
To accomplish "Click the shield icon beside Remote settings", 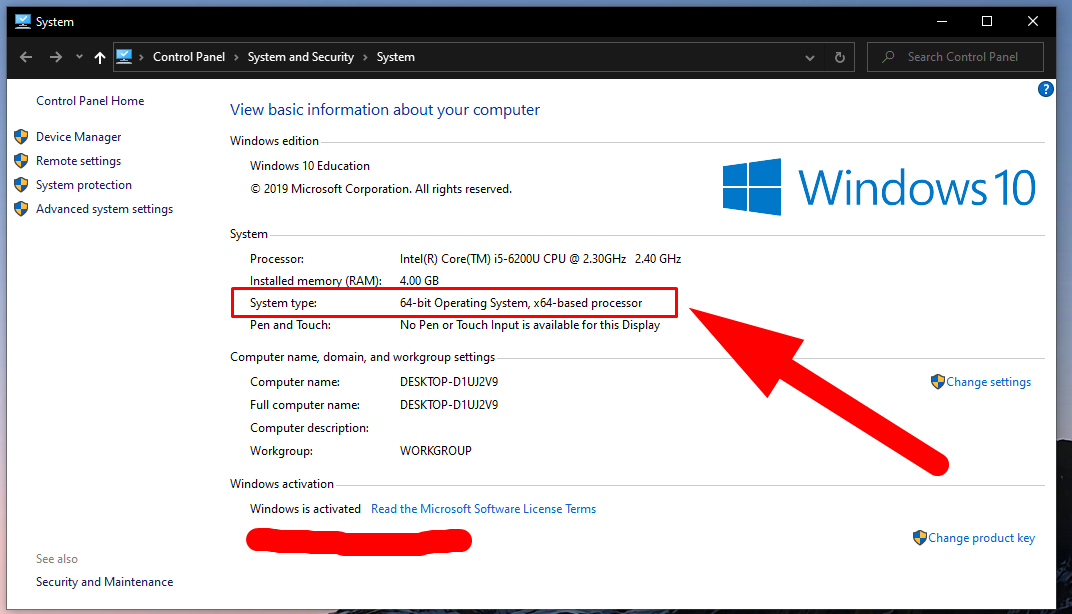I will (x=21, y=161).
